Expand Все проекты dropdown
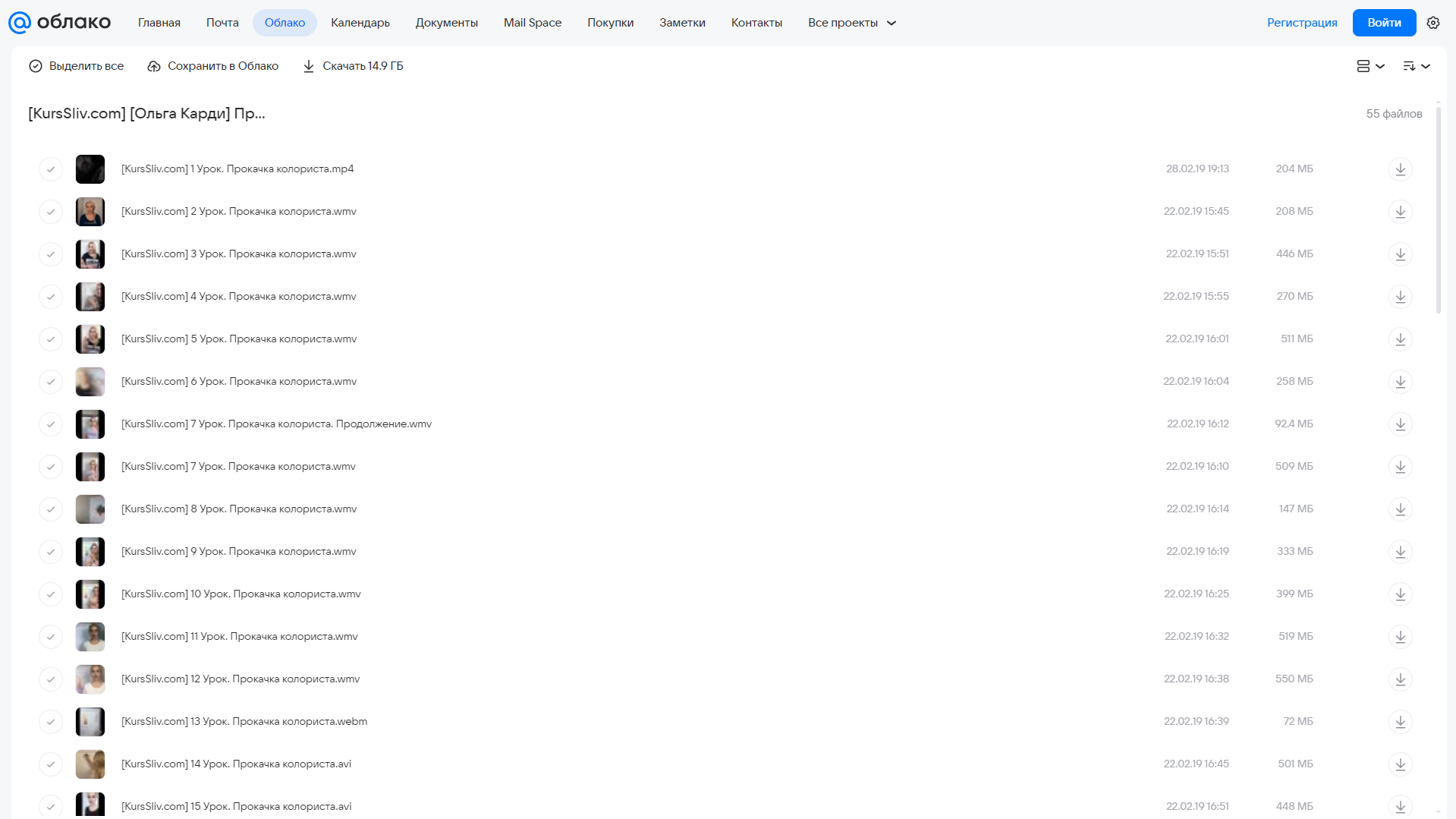This screenshot has height=819, width=1456. tap(851, 23)
